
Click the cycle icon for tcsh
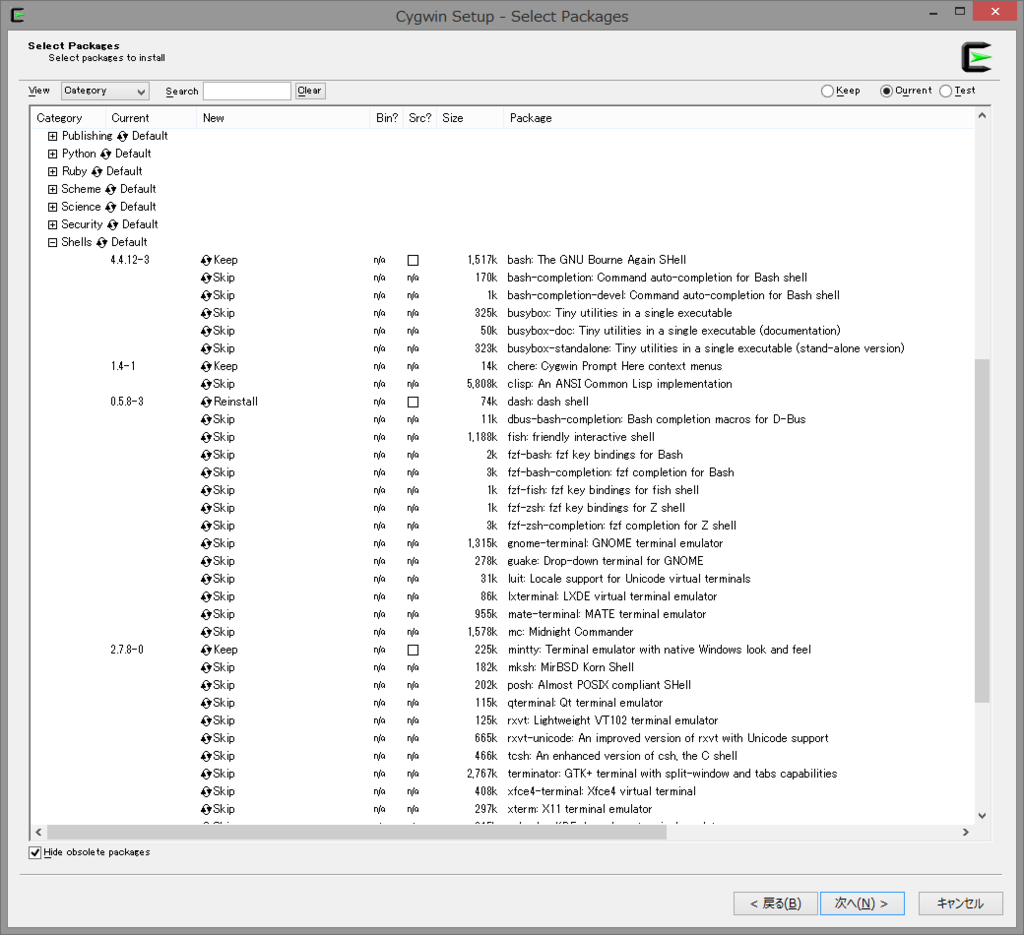point(206,756)
